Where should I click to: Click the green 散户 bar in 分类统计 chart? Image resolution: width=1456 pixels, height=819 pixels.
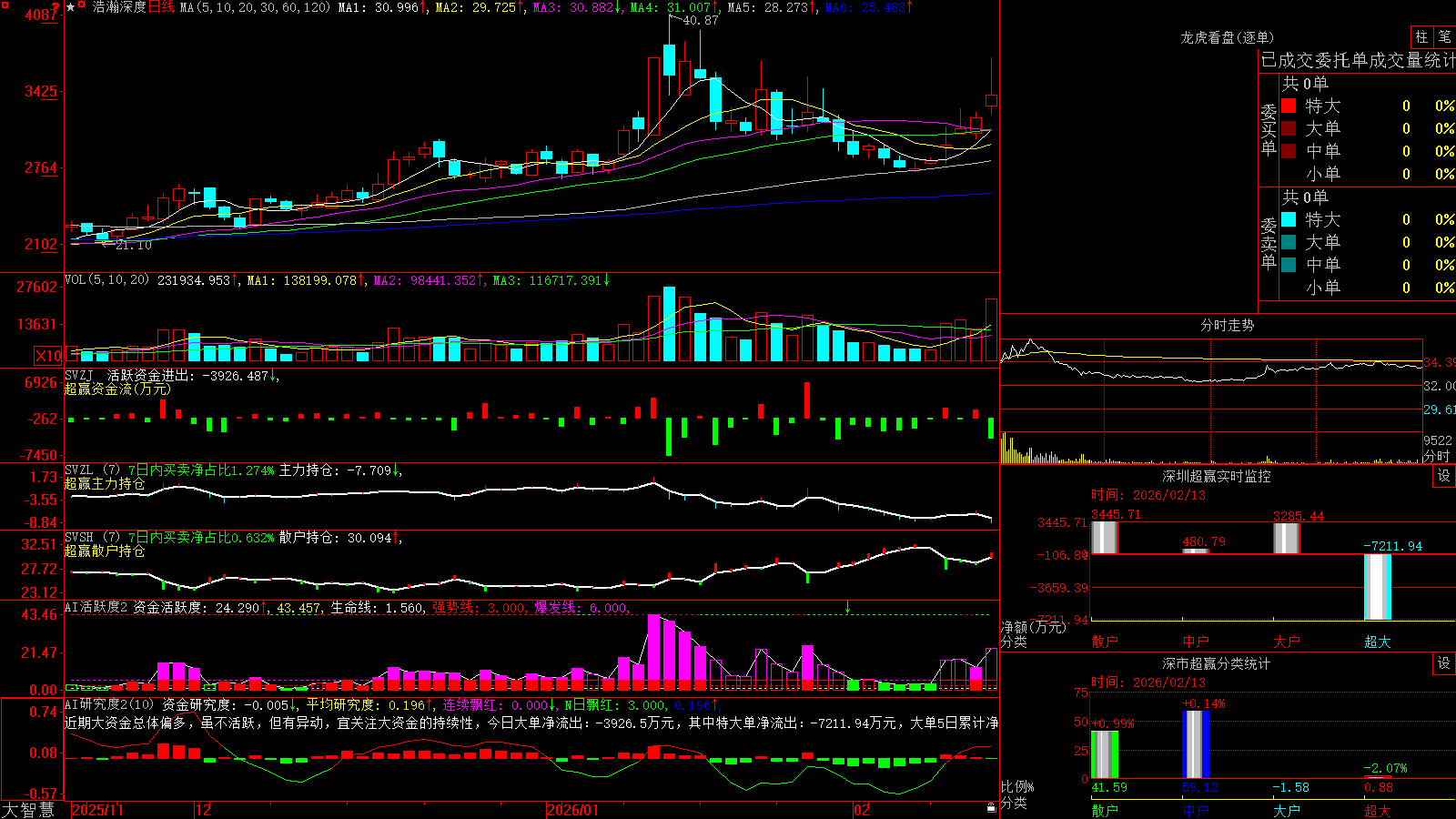pyautogui.click(x=1105, y=754)
